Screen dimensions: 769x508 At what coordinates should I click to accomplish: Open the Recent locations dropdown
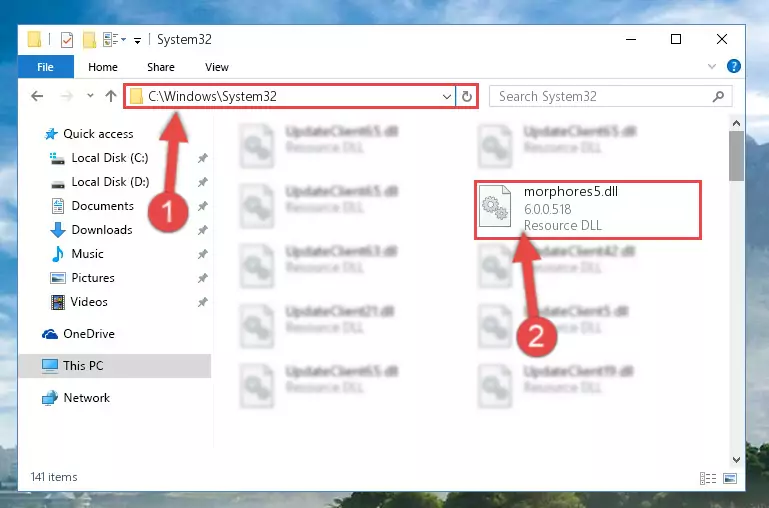point(90,96)
